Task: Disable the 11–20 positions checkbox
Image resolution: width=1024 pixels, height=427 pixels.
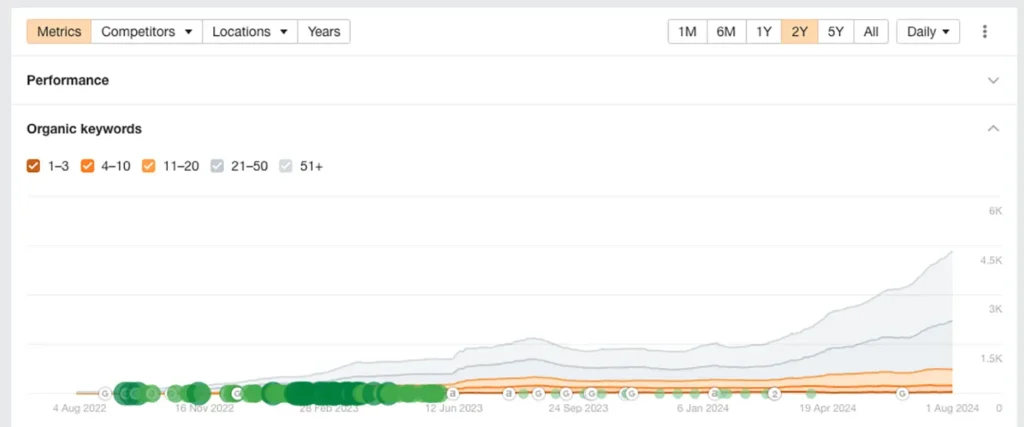Action: click(150, 166)
